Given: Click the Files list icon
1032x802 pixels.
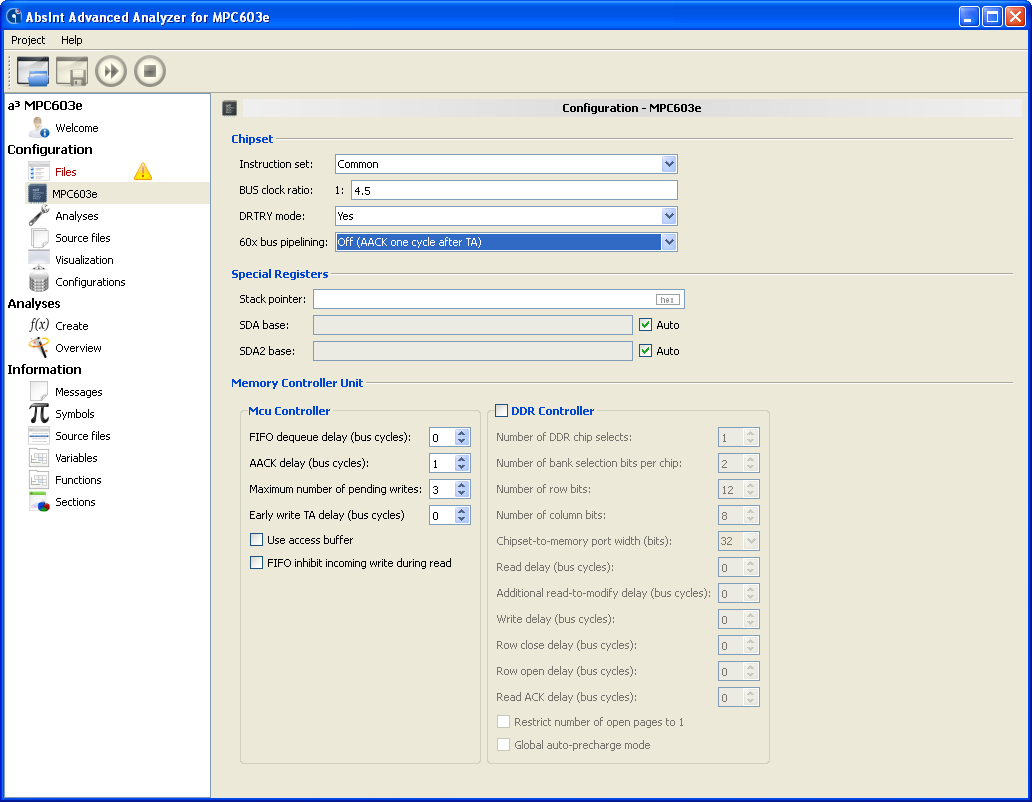Looking at the screenshot, I should [x=39, y=172].
